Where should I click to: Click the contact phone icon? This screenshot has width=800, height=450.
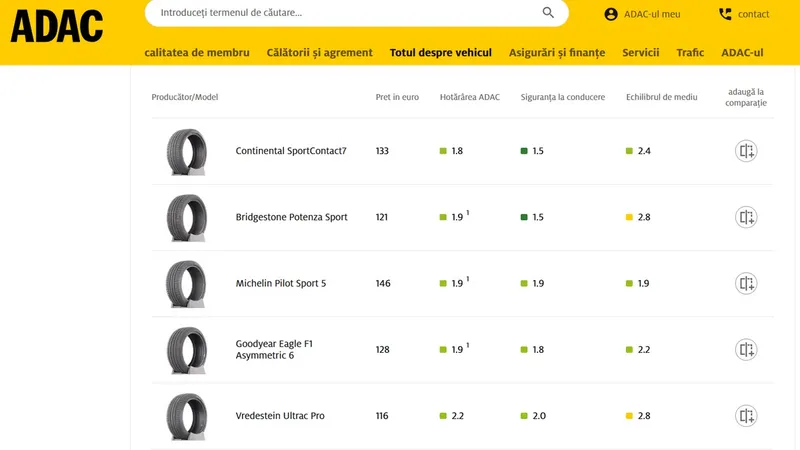725,14
